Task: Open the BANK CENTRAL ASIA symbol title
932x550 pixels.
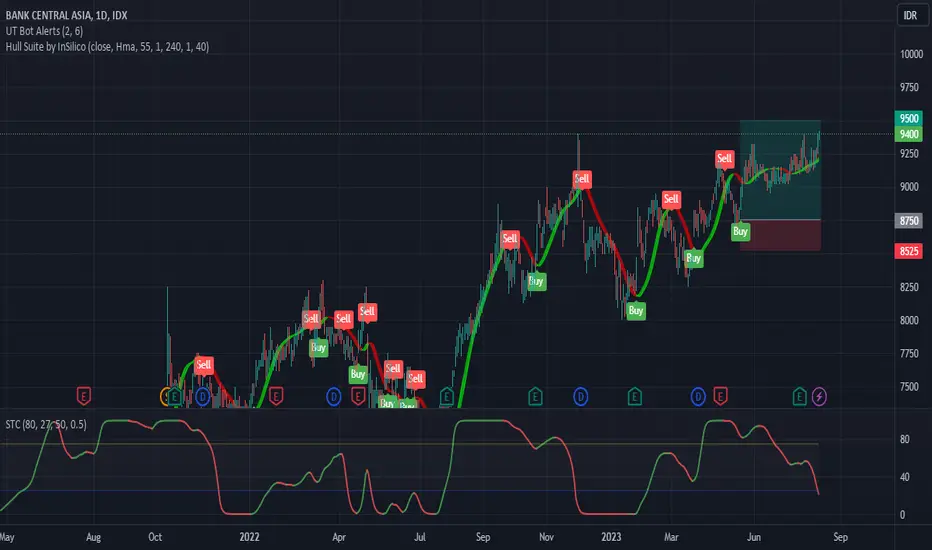Action: (67, 15)
